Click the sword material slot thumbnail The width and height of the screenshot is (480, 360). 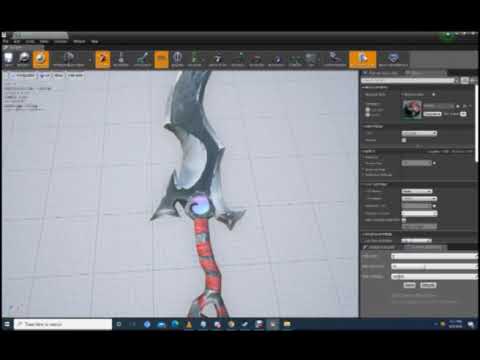click(411, 110)
